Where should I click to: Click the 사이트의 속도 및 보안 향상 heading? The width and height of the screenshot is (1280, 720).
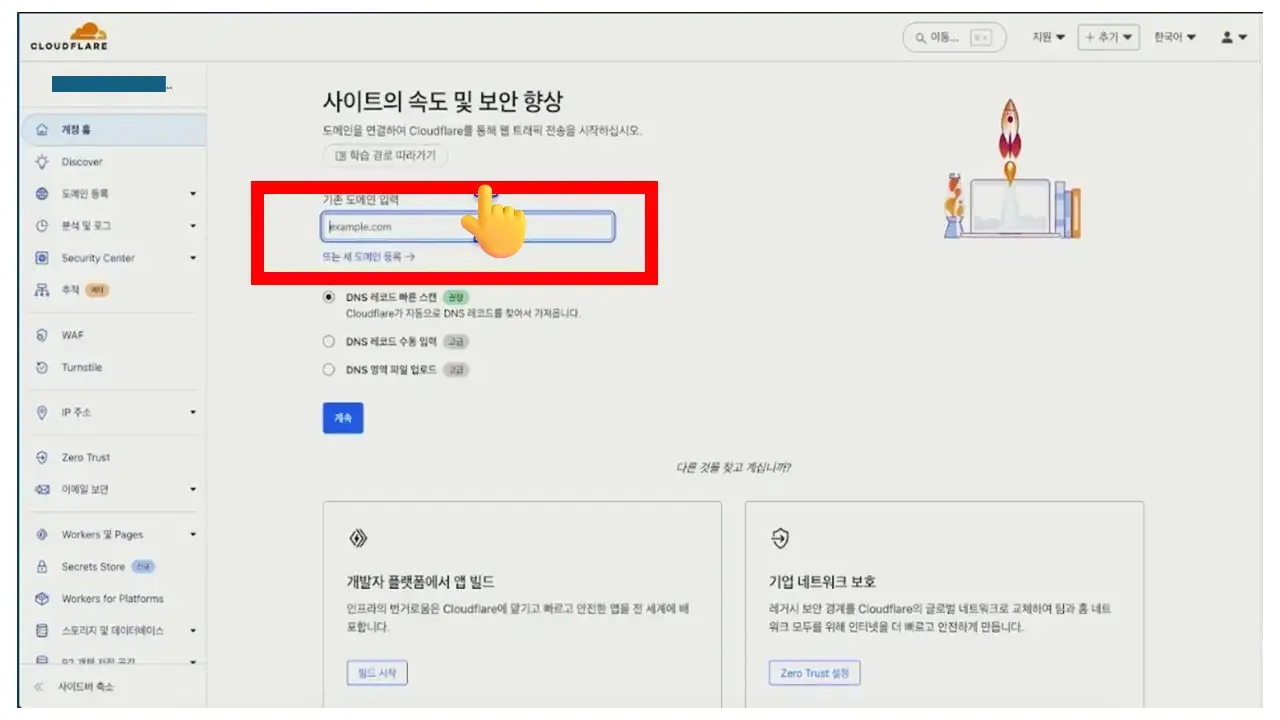pos(443,102)
